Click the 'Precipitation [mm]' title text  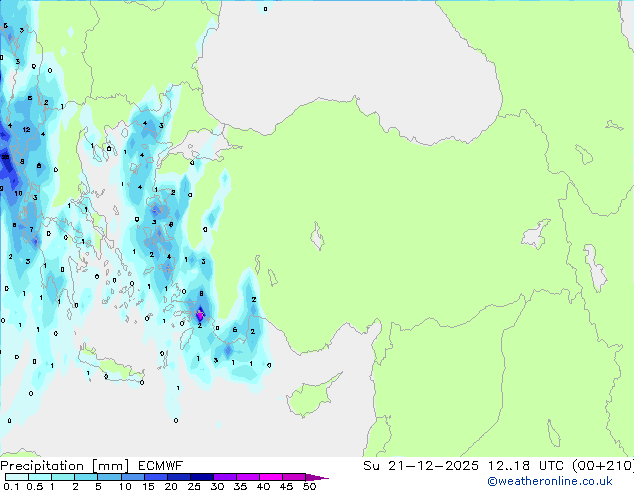tap(64, 466)
